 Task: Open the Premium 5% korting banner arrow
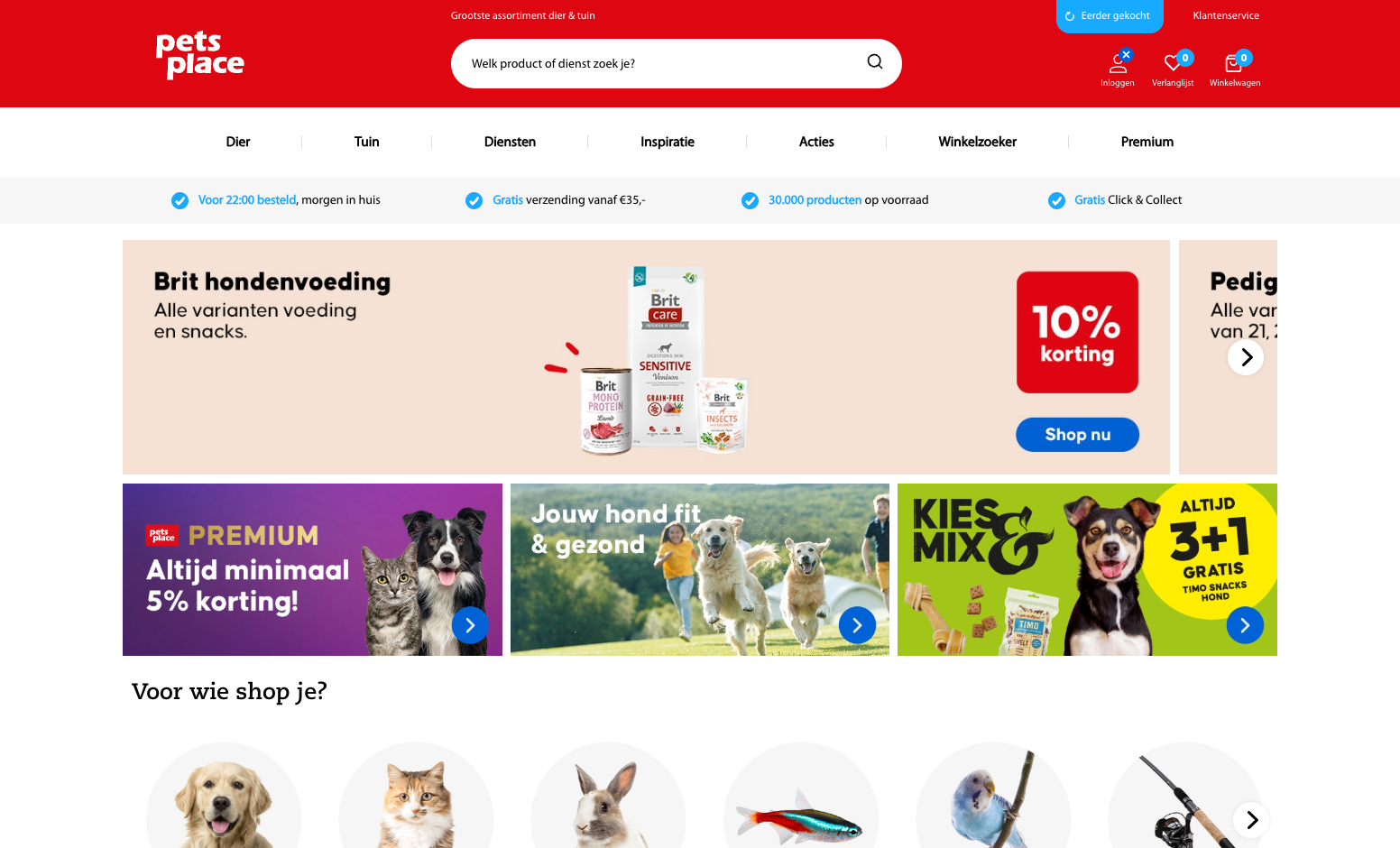pyautogui.click(x=470, y=625)
